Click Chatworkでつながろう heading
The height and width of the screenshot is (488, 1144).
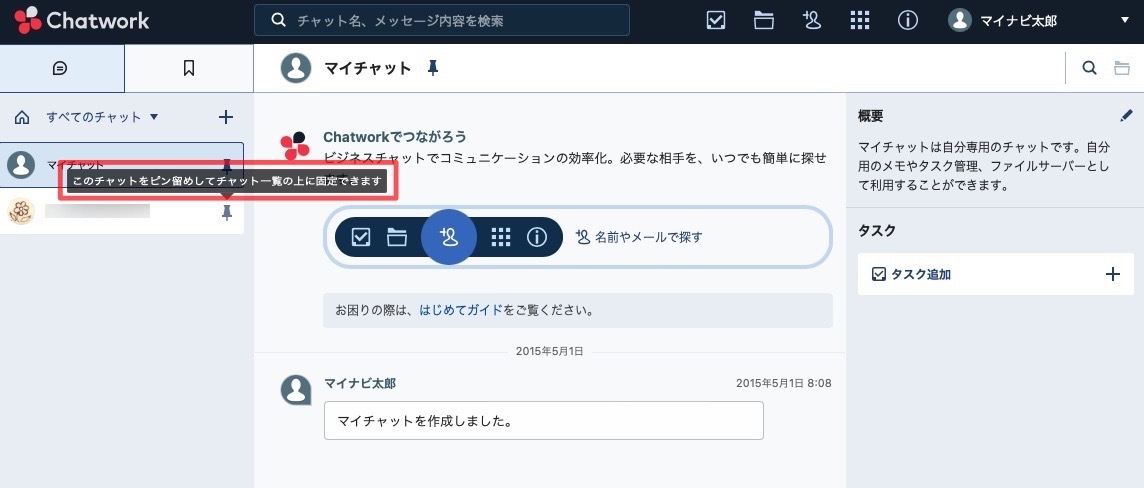(395, 136)
